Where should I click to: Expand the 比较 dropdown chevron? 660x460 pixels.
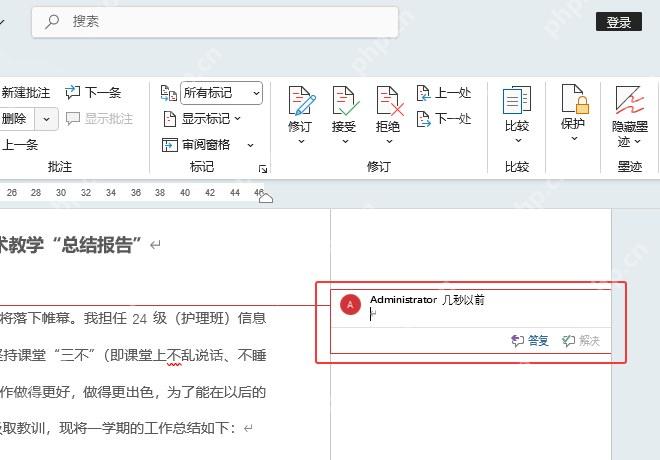tap(519, 140)
